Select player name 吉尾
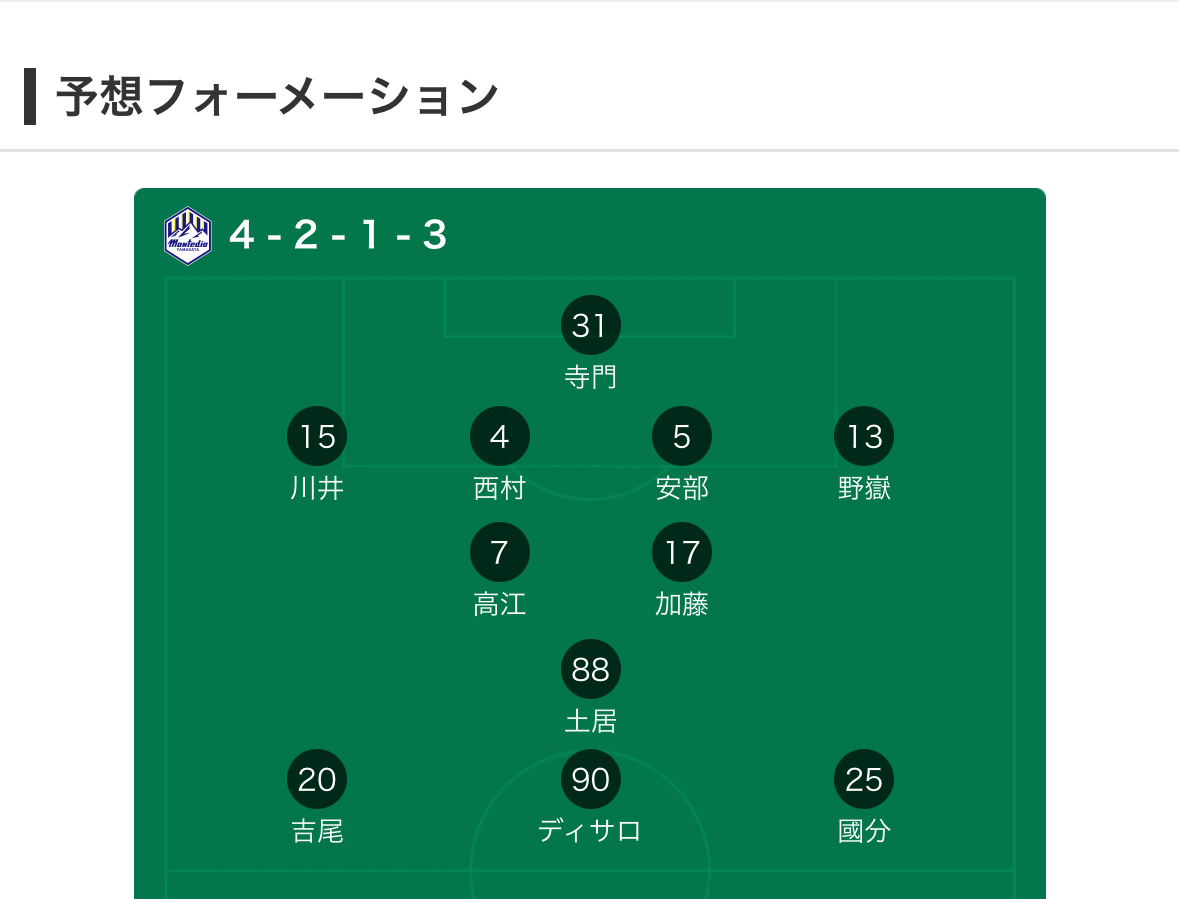Viewport: 1179px width, 899px height. (317, 831)
